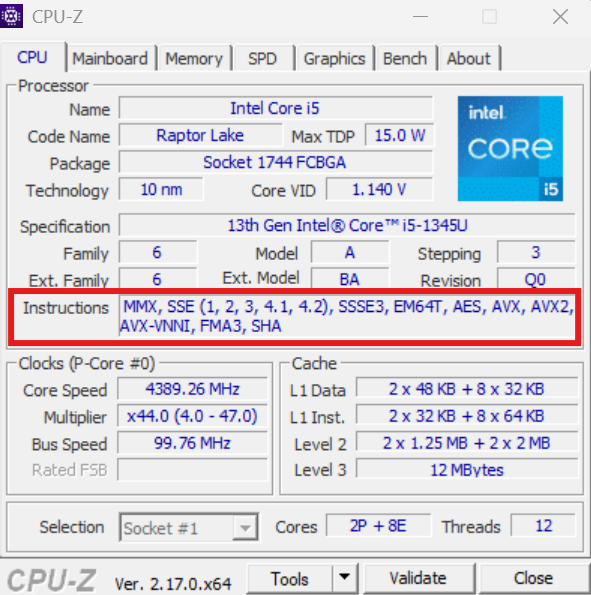591x595 pixels.
Task: Click the version text 'Ver. 2.17.0.x64'
Action: click(x=173, y=584)
